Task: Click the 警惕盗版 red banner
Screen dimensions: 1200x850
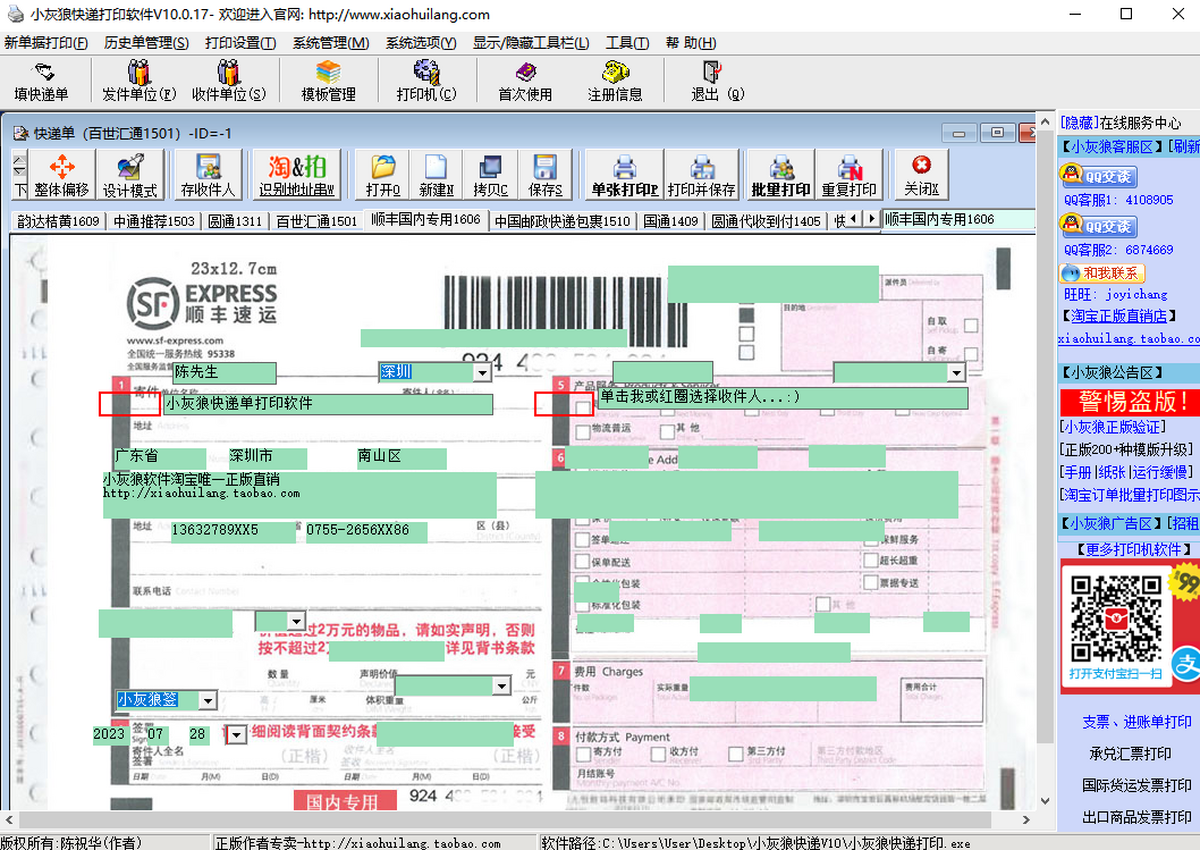Action: point(1129,402)
